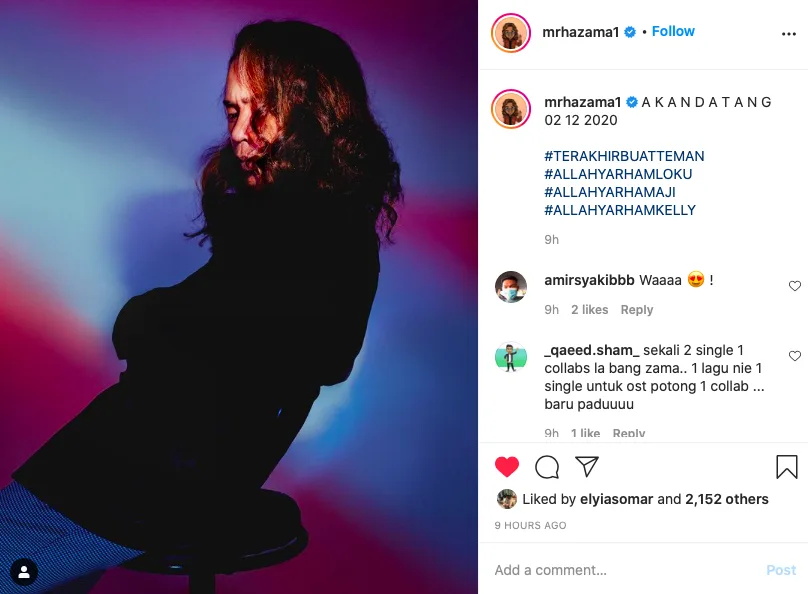
Task: View amirsyakibbb's profile avatar
Action: [511, 286]
